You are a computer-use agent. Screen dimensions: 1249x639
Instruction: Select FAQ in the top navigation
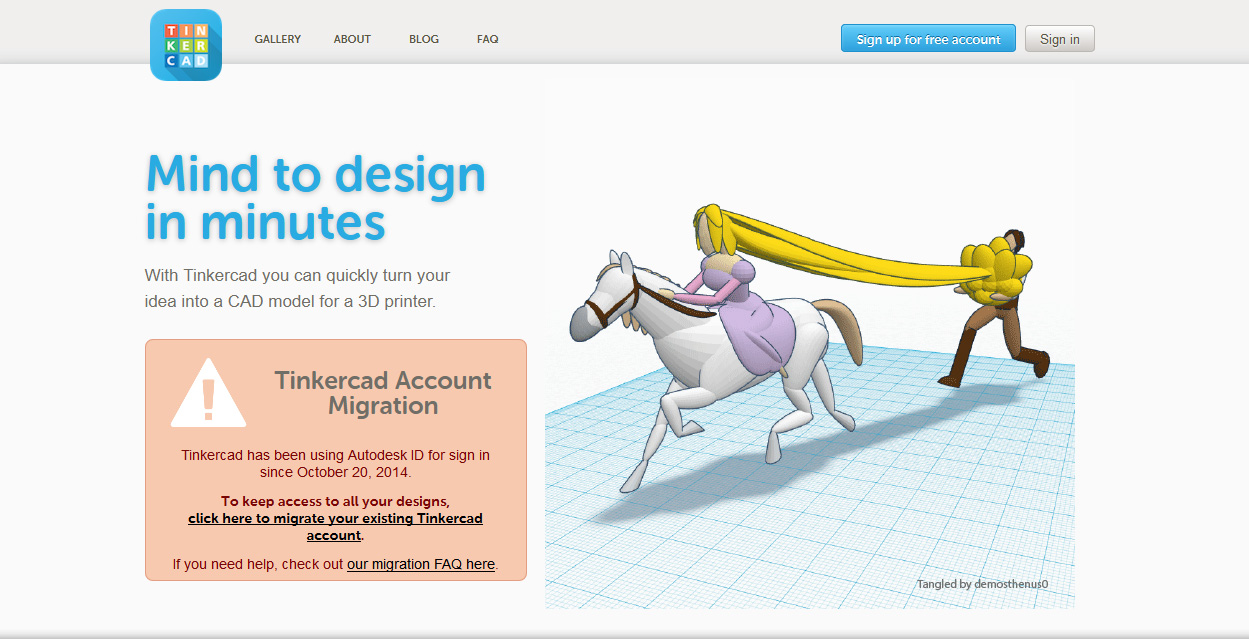487,39
